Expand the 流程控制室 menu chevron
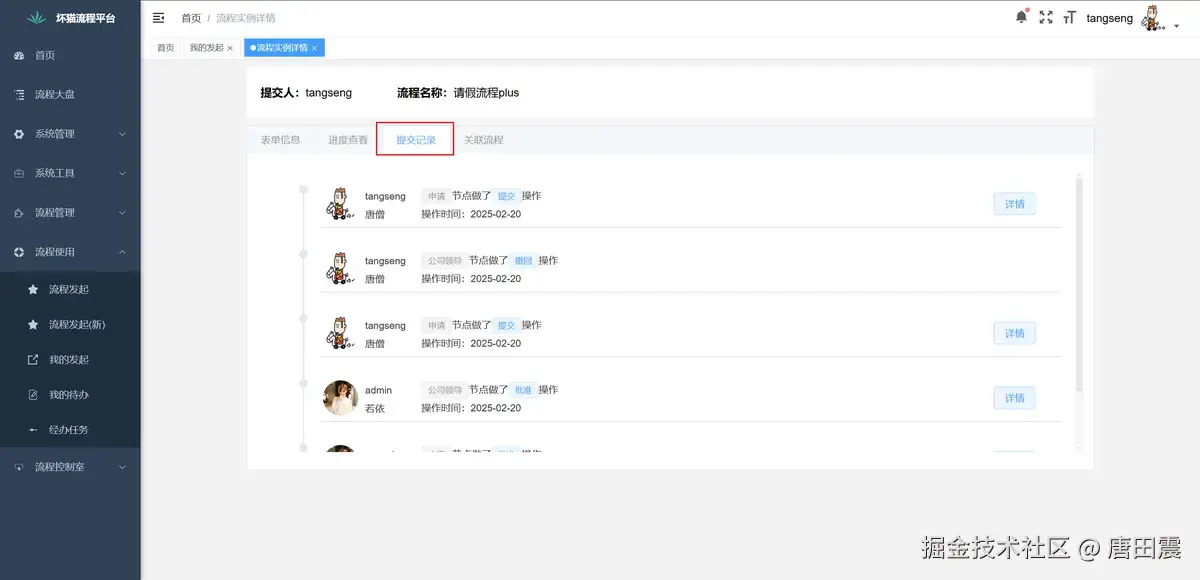This screenshot has height=580, width=1200. [122, 467]
